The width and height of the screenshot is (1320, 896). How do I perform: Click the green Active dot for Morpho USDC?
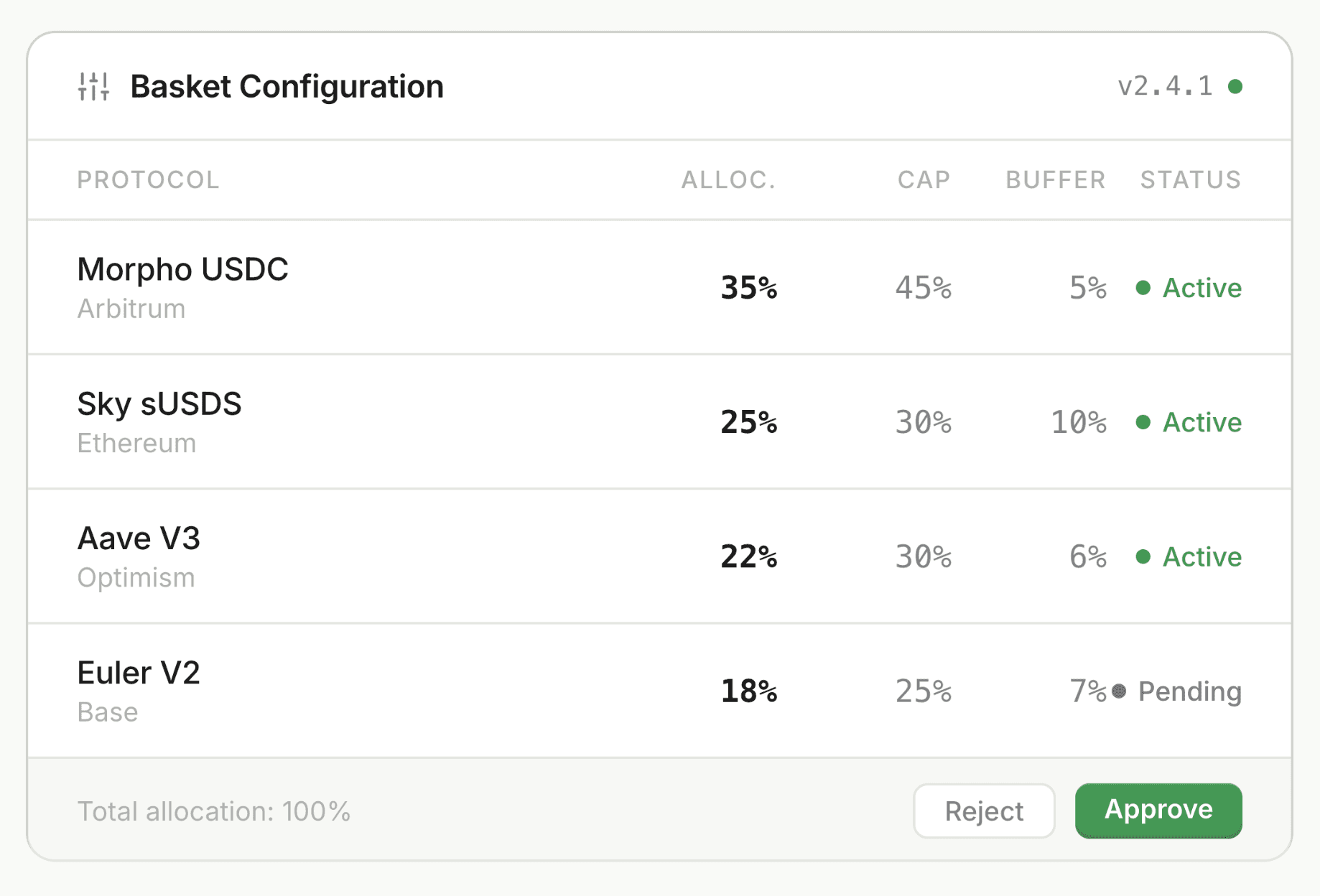point(1143,288)
